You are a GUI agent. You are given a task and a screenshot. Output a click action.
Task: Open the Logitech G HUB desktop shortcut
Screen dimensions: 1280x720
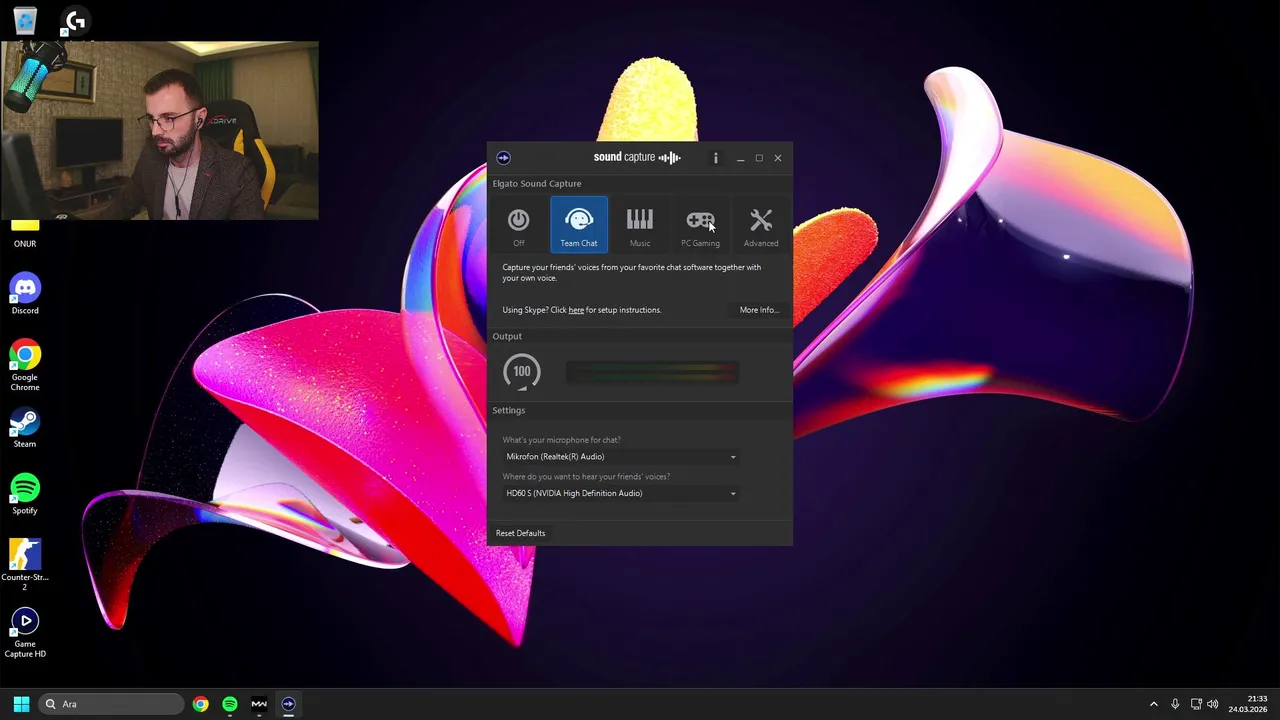75,20
